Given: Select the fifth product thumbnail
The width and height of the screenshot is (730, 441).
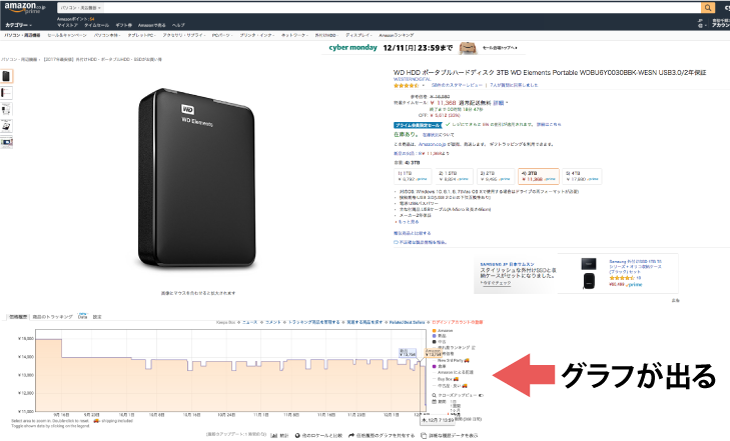Looking at the screenshot, I should pyautogui.click(x=7, y=142).
